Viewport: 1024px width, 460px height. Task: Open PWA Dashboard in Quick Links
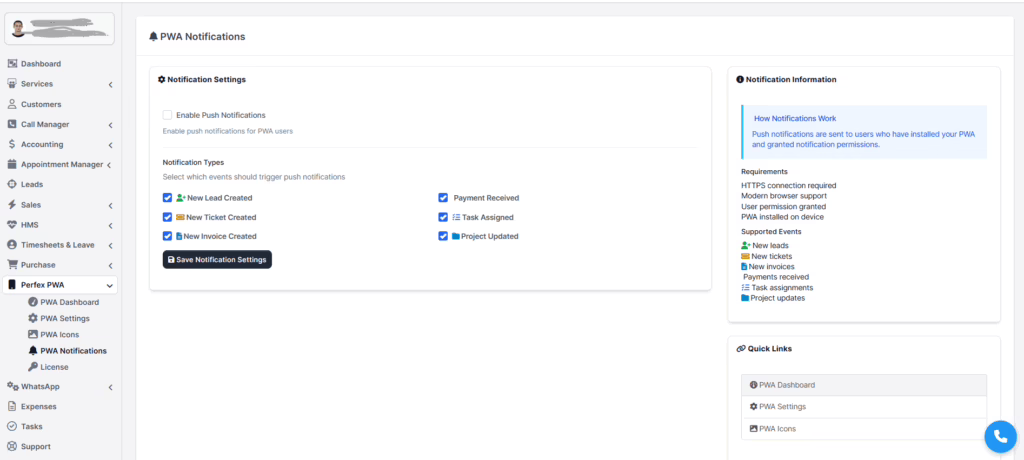coord(863,385)
